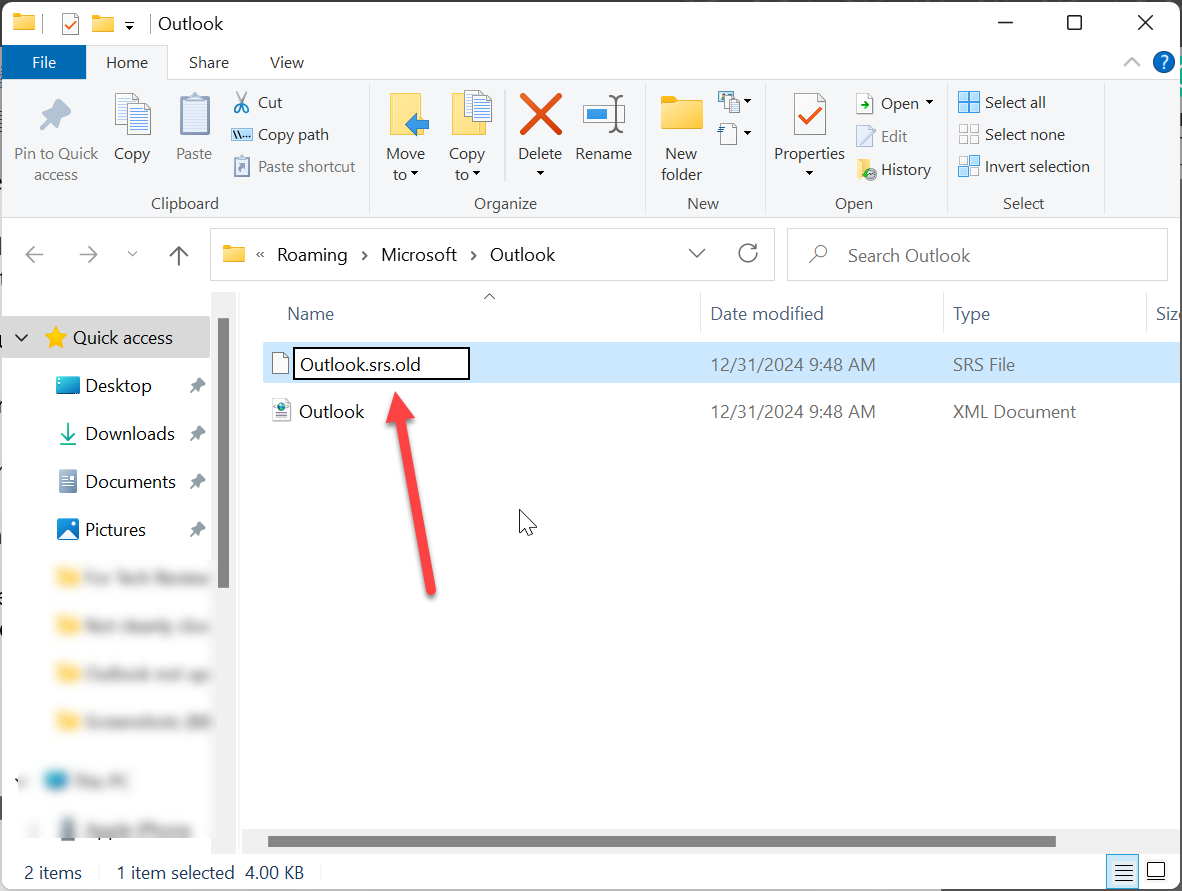The image size is (1182, 891).
Task: Sort by the Name column
Action: tap(311, 314)
